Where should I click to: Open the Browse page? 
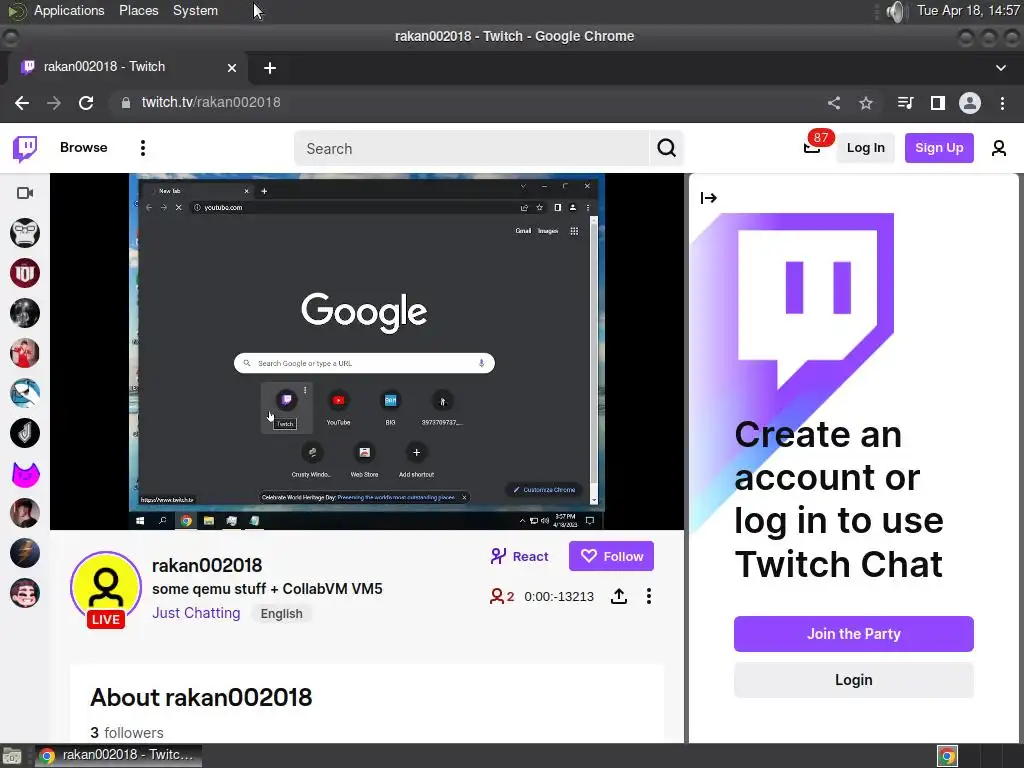pyautogui.click(x=84, y=148)
